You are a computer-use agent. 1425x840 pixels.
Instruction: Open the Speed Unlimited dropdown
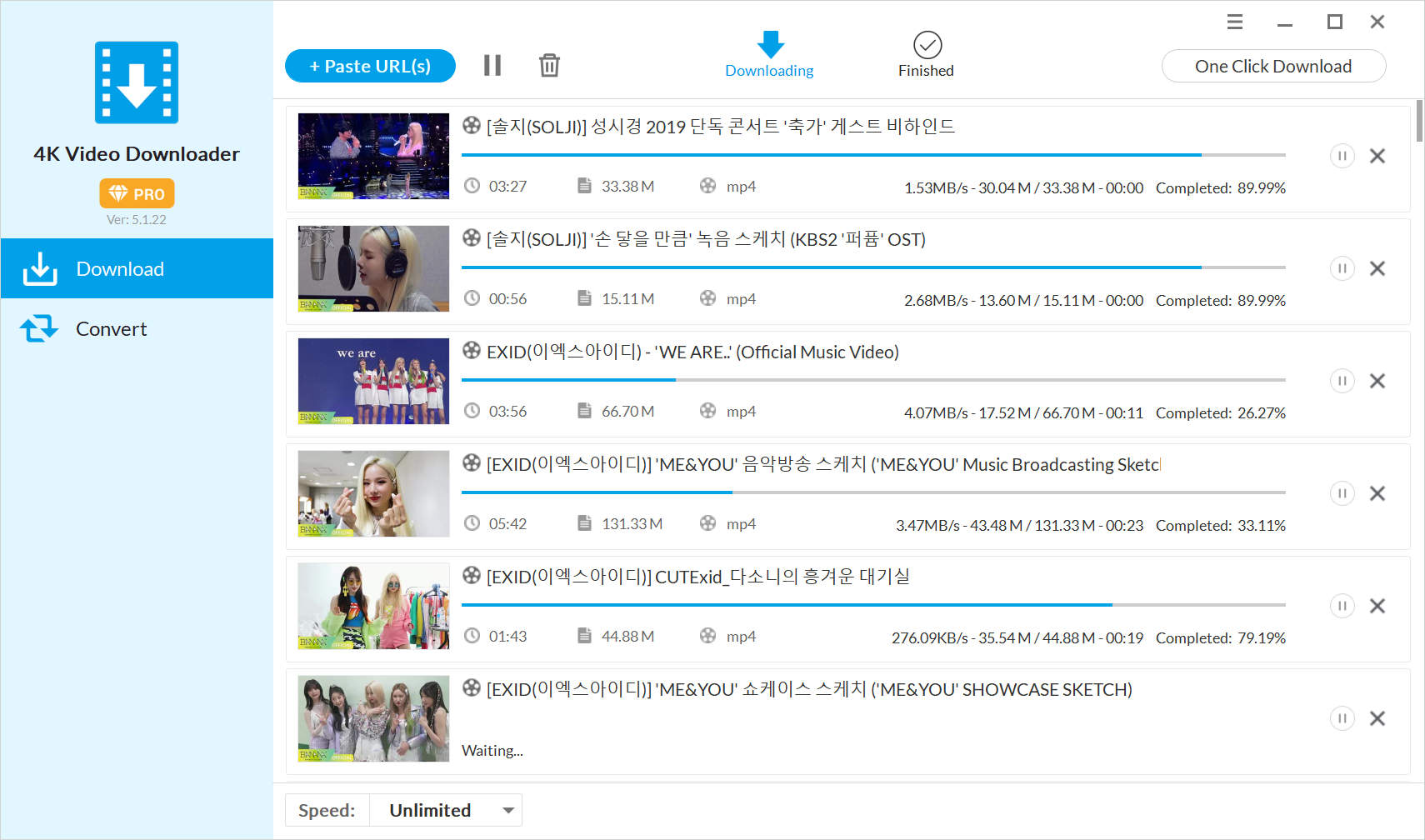coord(446,810)
